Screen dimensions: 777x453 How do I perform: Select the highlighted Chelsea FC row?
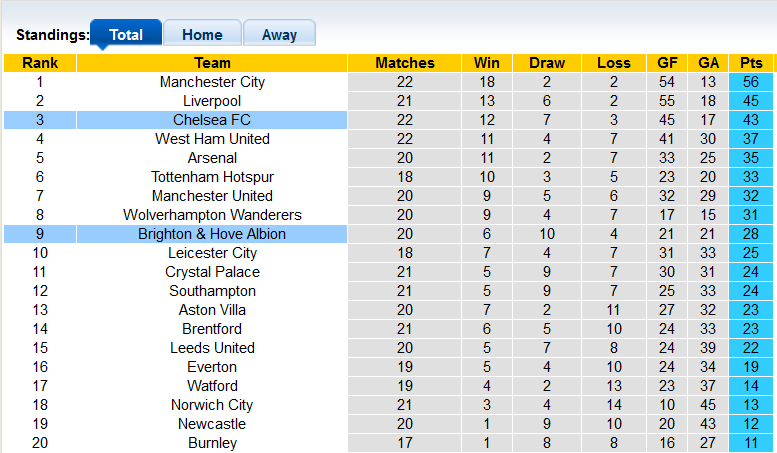pyautogui.click(x=212, y=120)
